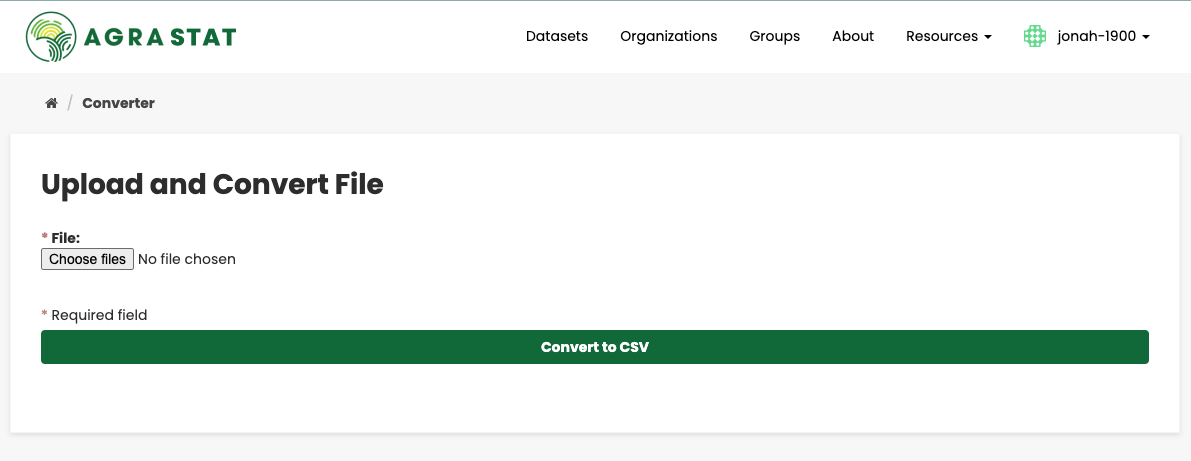
Task: Click the File: field label
Action: [65, 238]
